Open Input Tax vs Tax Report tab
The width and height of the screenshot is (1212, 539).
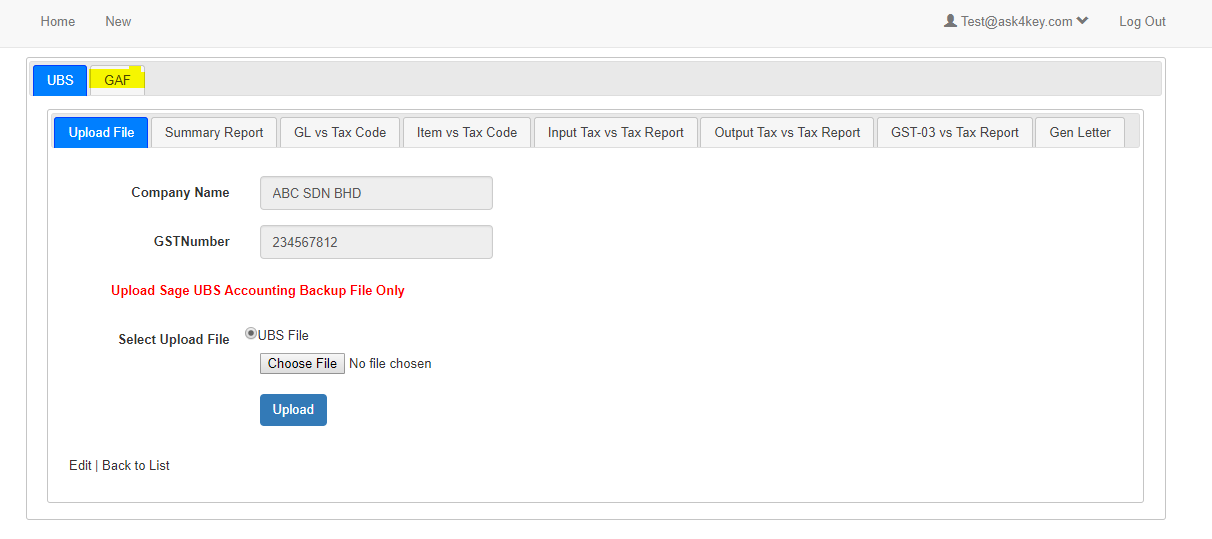[x=616, y=132]
